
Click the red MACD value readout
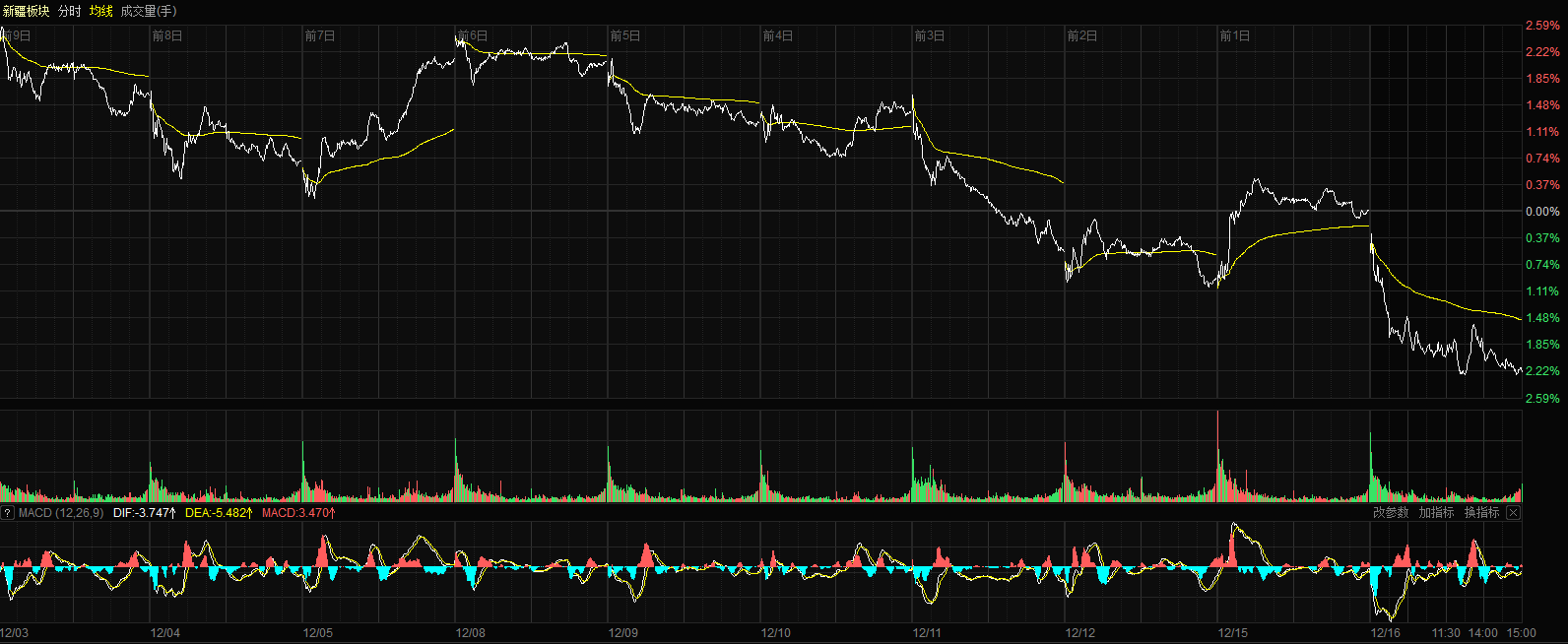(298, 513)
